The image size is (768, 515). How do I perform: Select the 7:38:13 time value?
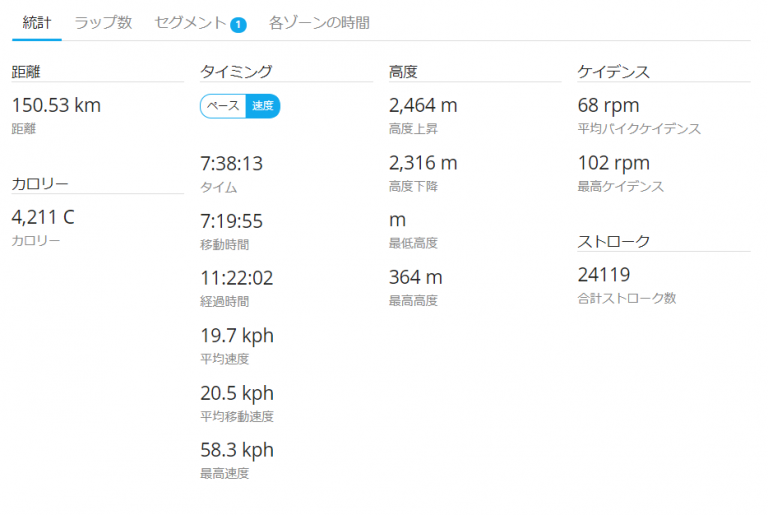232,164
